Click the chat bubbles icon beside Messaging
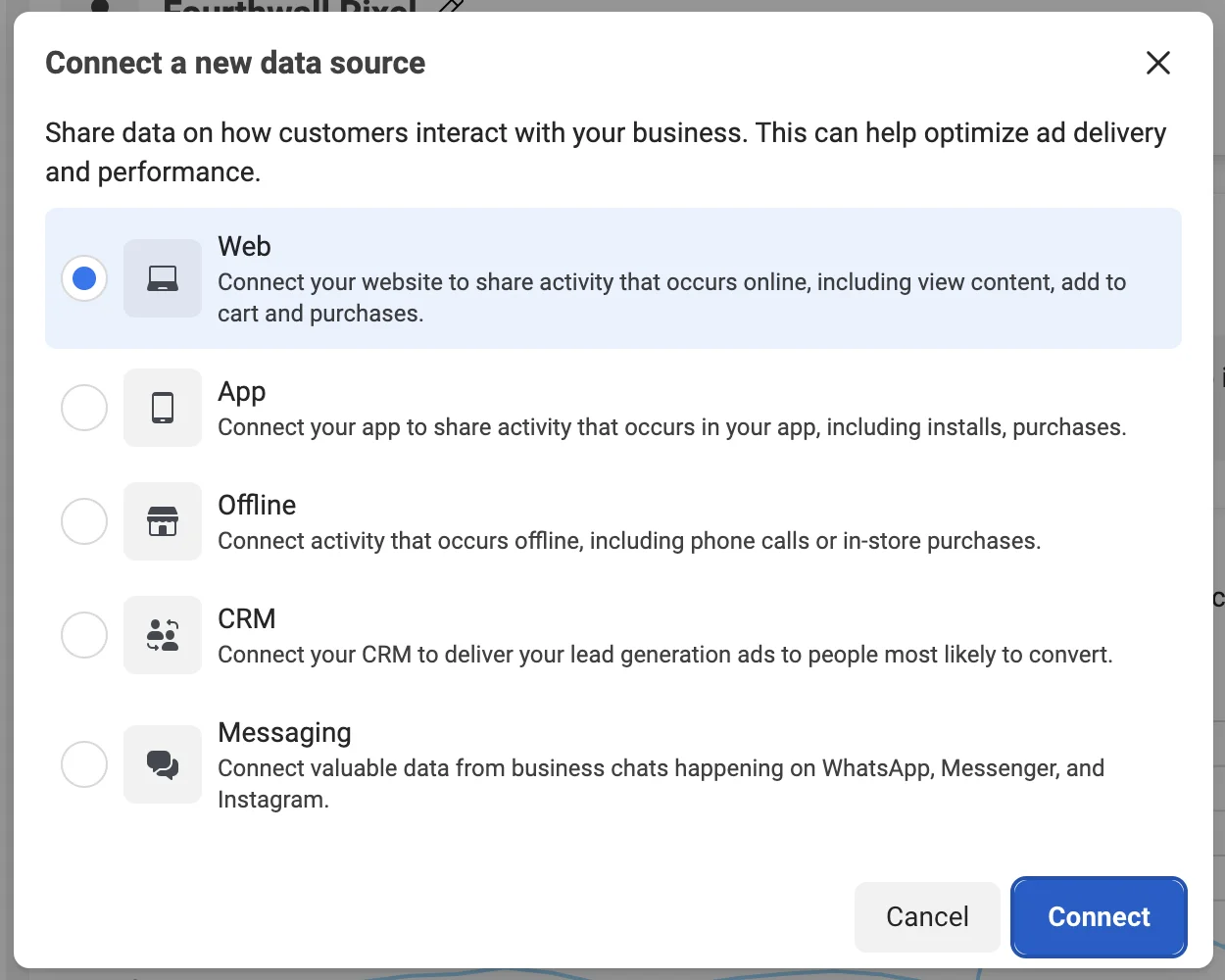Screen dimensions: 1225x980 point(163,764)
